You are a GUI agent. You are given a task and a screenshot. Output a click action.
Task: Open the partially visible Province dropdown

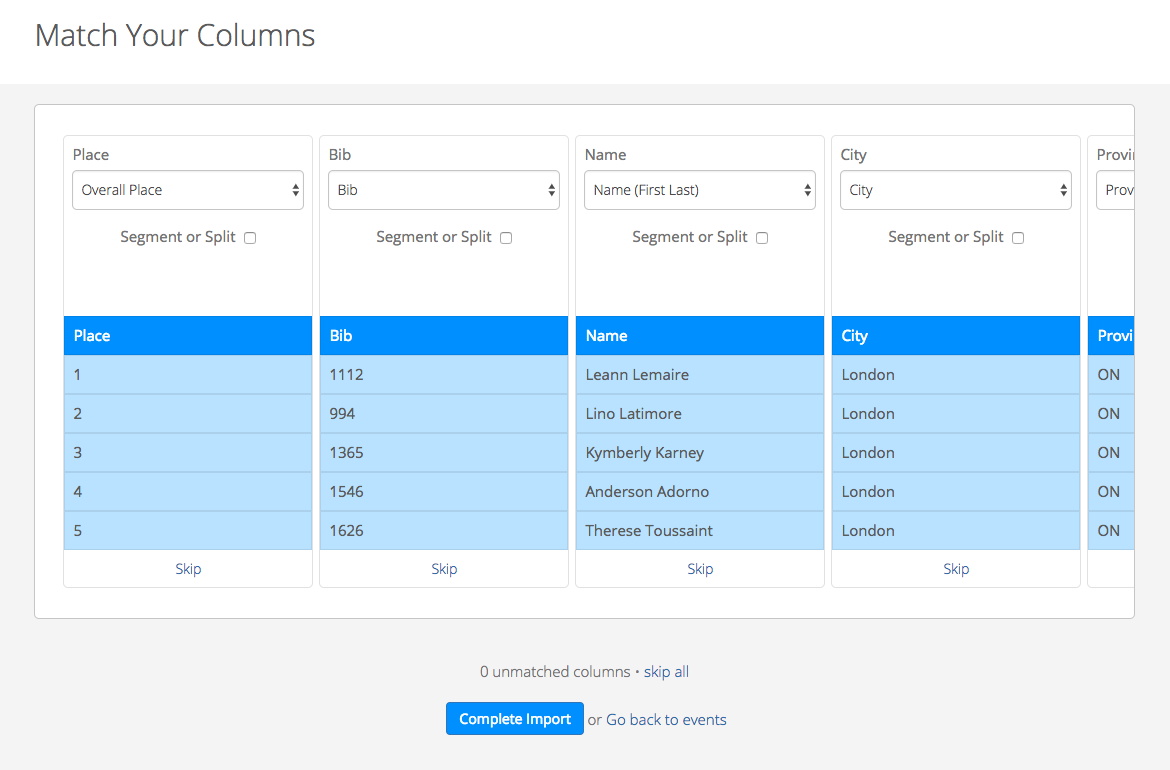coord(1116,190)
